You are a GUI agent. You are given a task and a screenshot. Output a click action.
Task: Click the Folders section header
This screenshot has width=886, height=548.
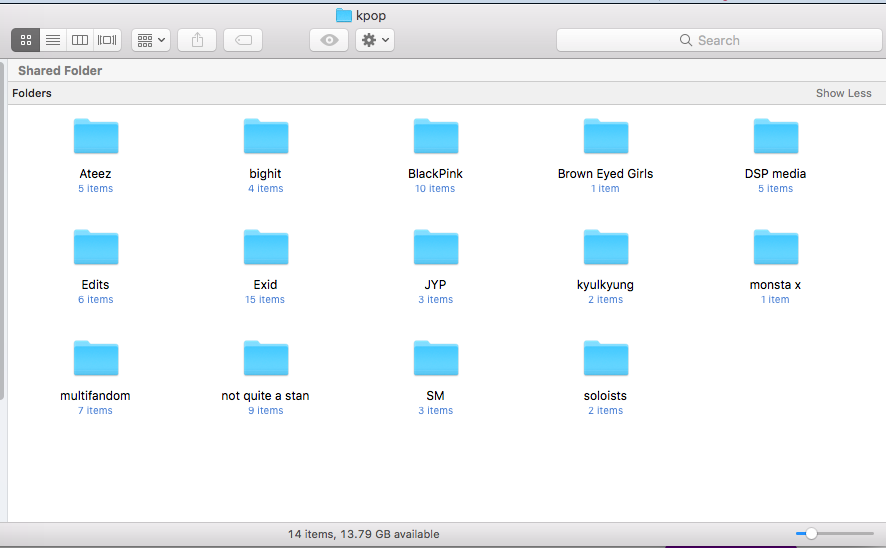coord(32,93)
